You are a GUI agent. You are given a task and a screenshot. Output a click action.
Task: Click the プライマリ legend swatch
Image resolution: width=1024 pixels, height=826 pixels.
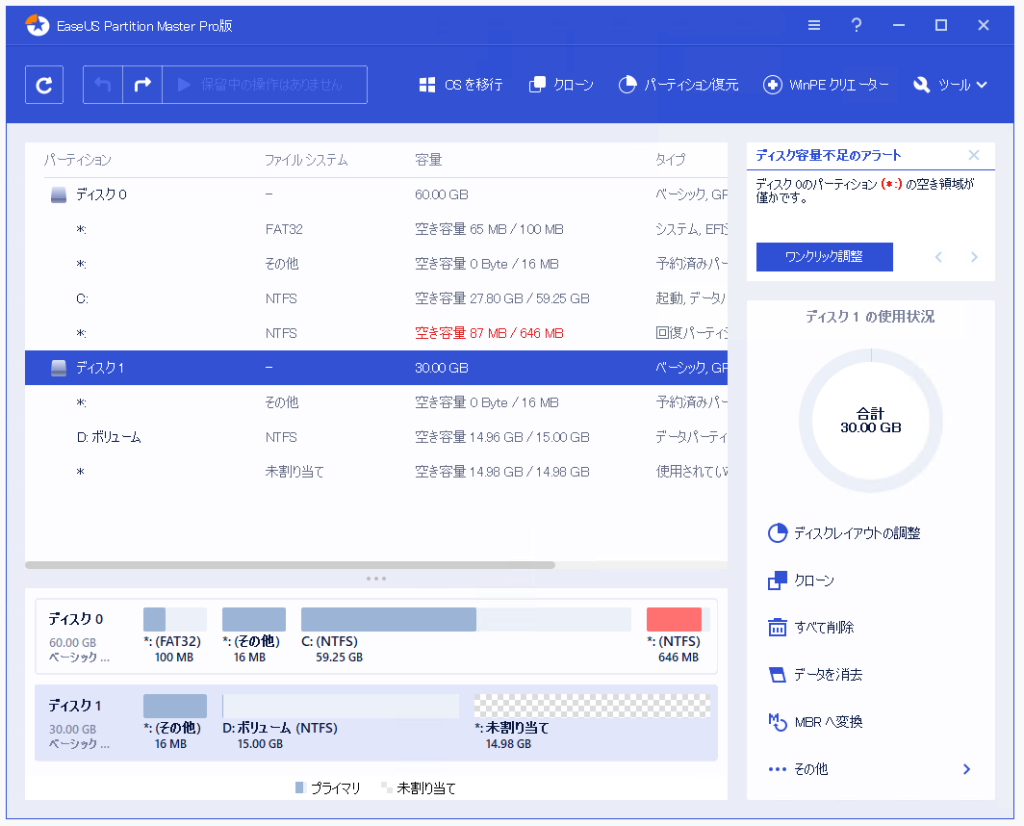[x=300, y=787]
